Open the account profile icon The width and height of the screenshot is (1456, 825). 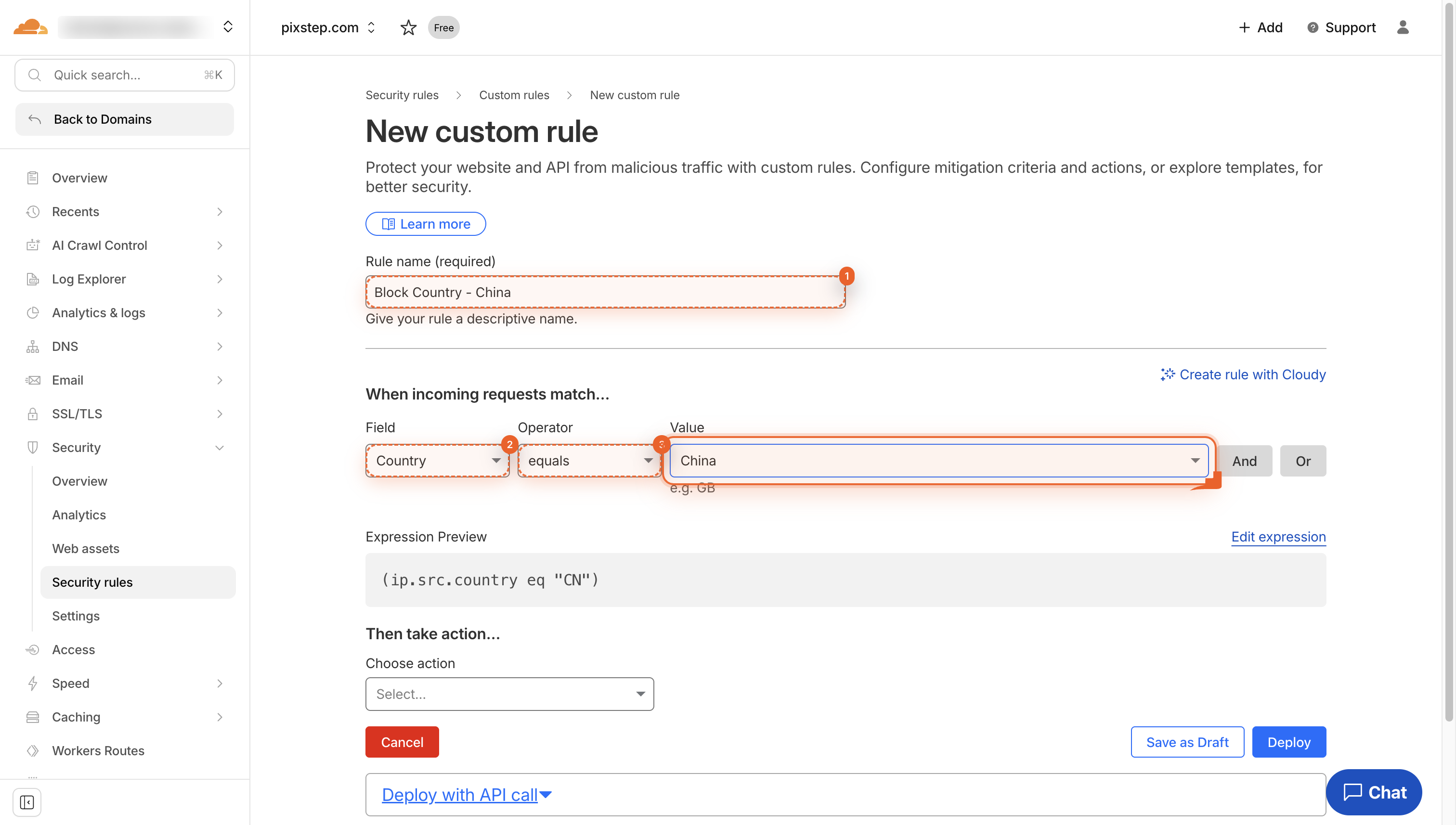click(x=1403, y=27)
